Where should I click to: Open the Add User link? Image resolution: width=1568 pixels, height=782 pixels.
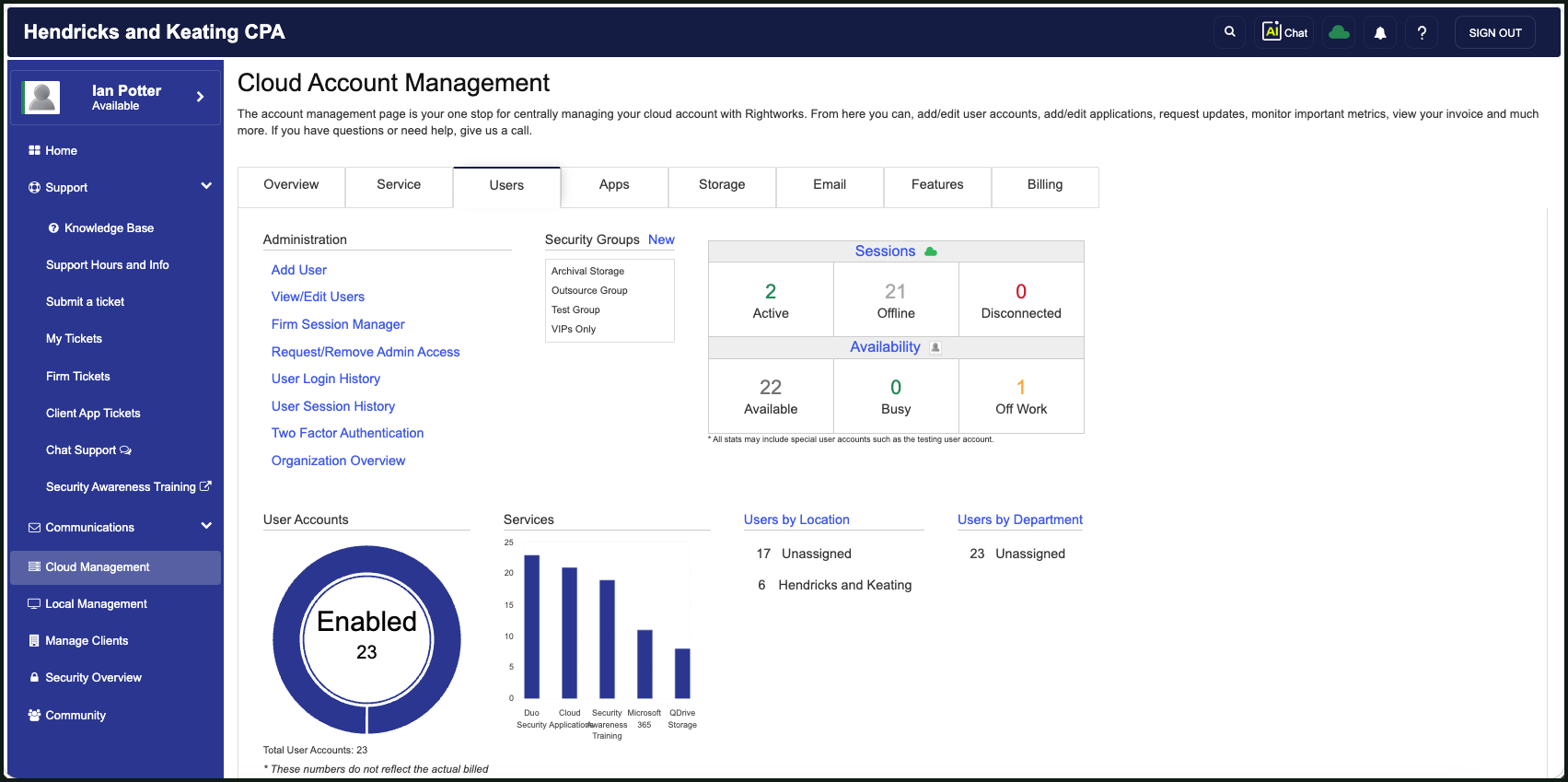coord(299,270)
